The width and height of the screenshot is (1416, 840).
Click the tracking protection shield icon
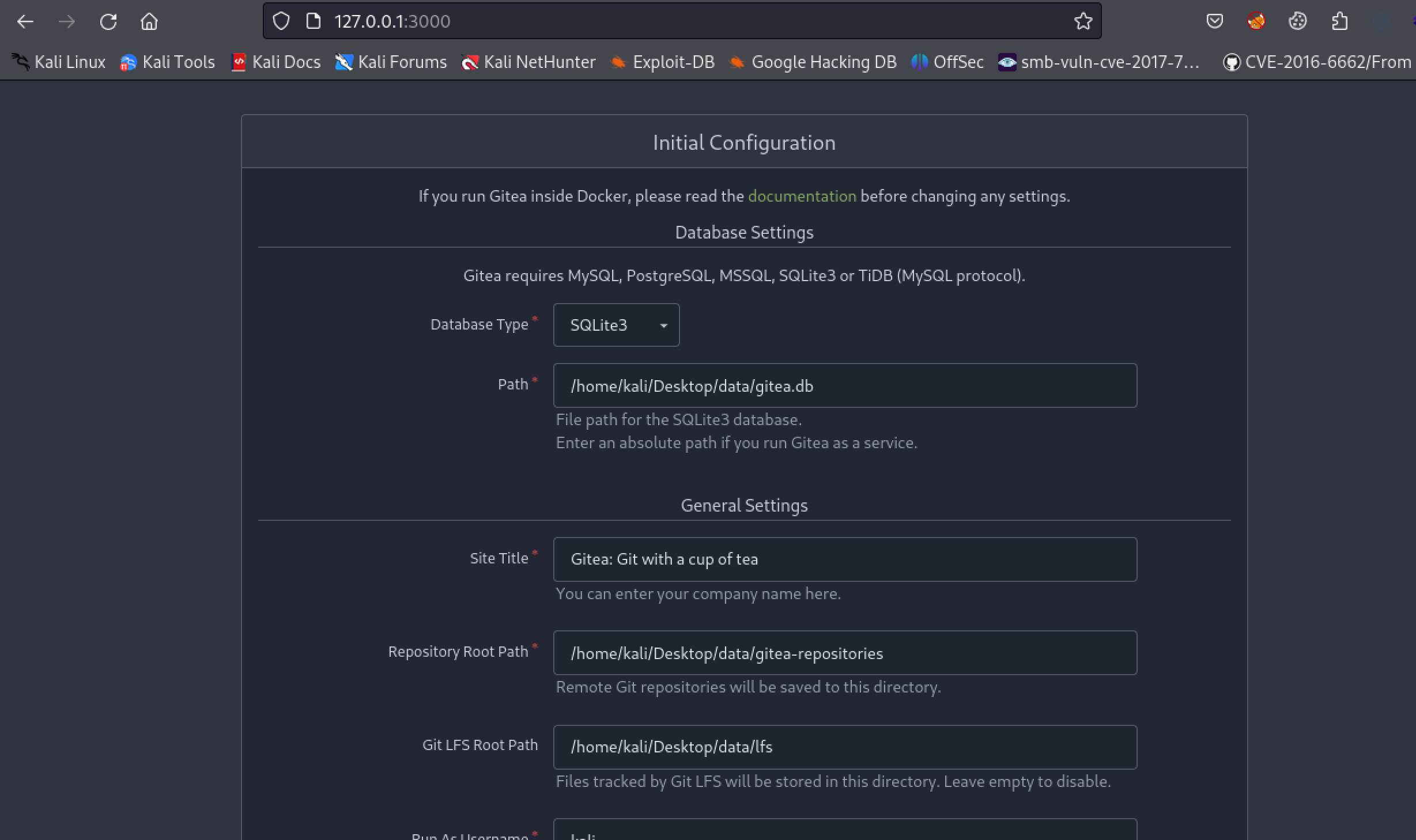click(x=281, y=21)
